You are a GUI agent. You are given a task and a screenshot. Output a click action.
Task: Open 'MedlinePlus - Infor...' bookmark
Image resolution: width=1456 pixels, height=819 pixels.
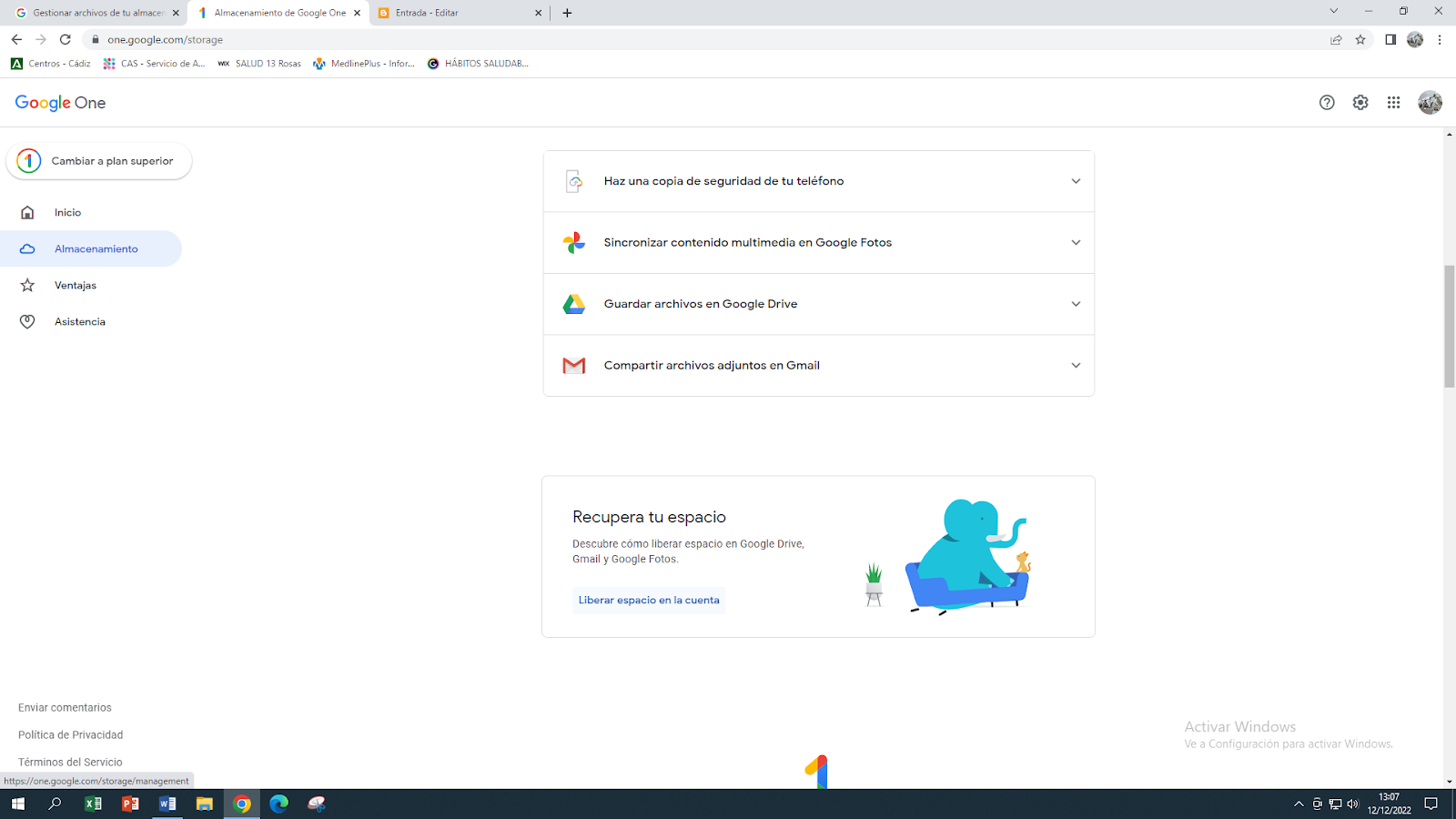[364, 64]
